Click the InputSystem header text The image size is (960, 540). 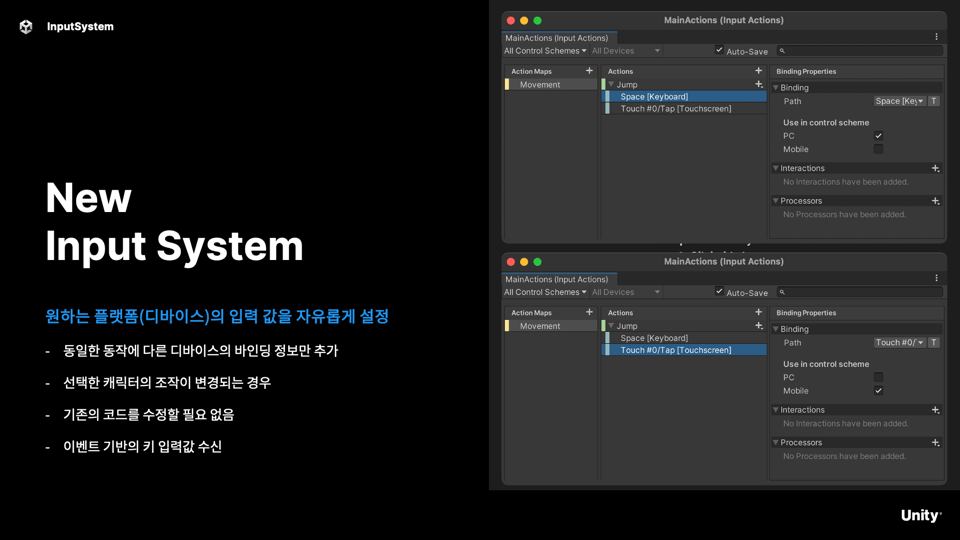click(x=80, y=26)
